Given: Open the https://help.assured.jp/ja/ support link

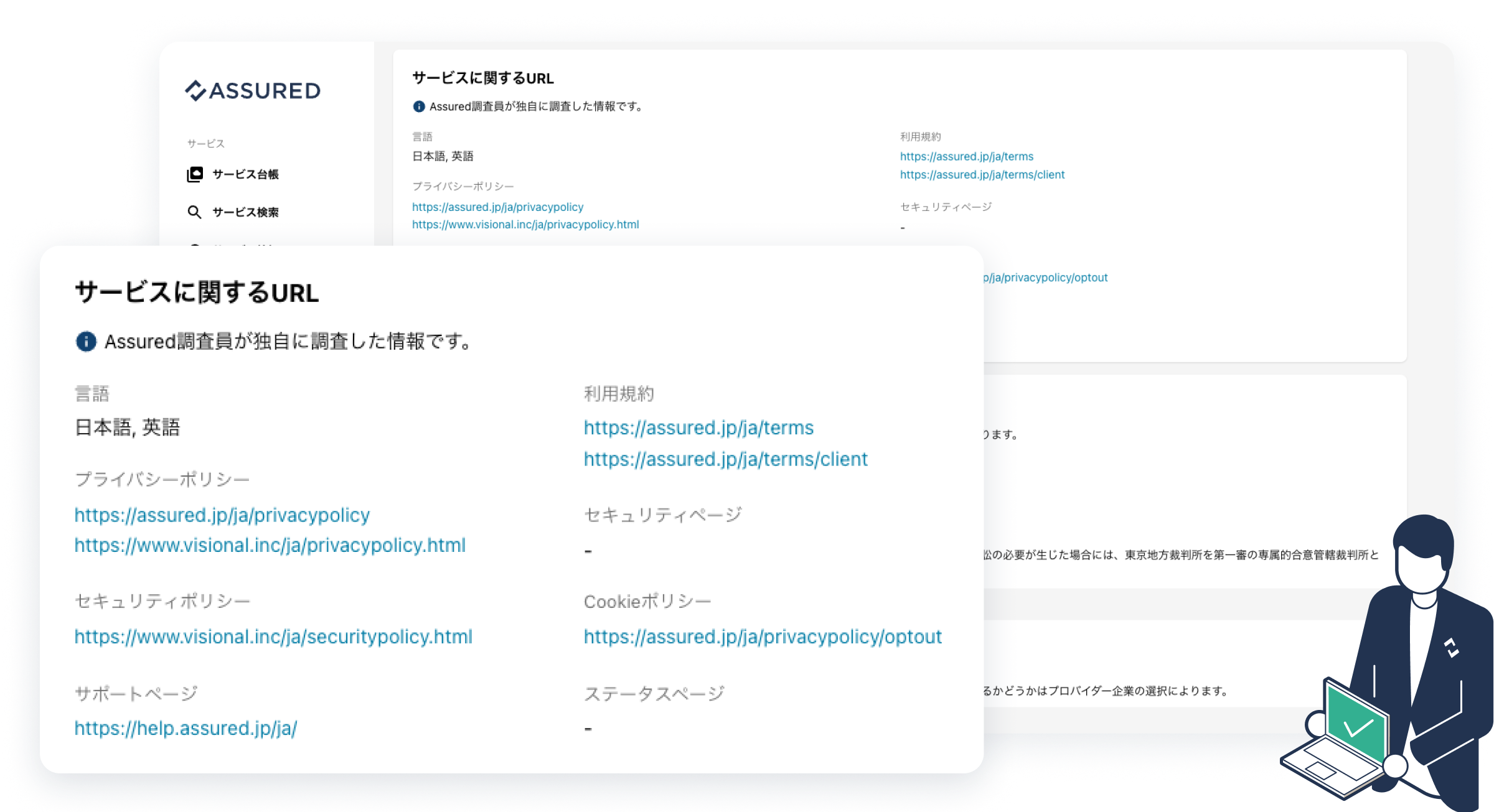Looking at the screenshot, I should (x=186, y=728).
